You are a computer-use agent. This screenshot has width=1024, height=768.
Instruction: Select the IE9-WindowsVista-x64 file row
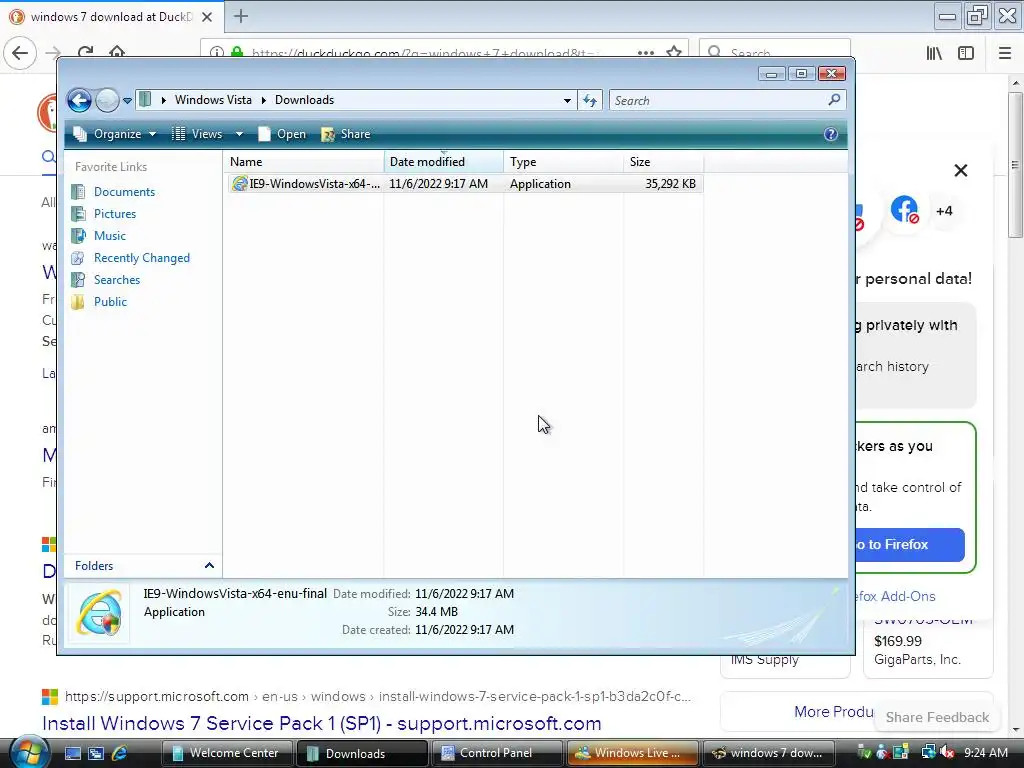tap(465, 184)
